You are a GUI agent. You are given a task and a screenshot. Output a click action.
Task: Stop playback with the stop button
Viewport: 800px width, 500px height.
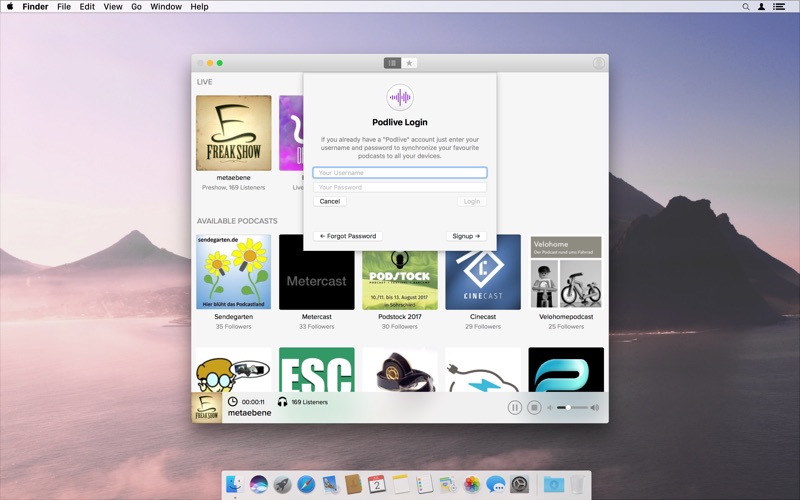(534, 407)
